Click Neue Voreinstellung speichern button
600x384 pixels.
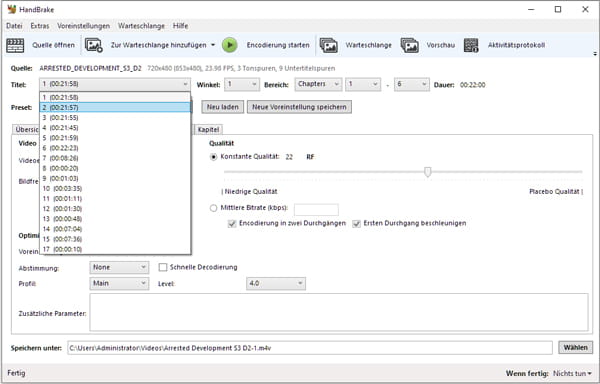299,107
